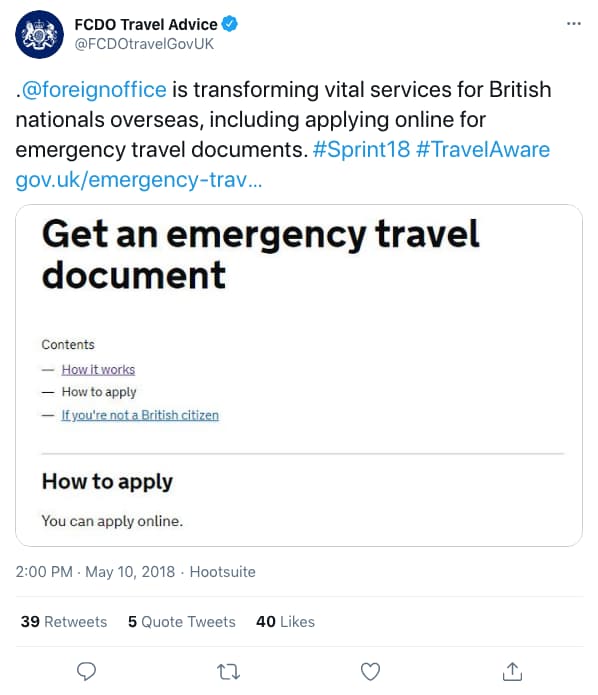The width and height of the screenshot is (598, 695).
Task: Like the tweet with heart icon
Action: pos(370,672)
